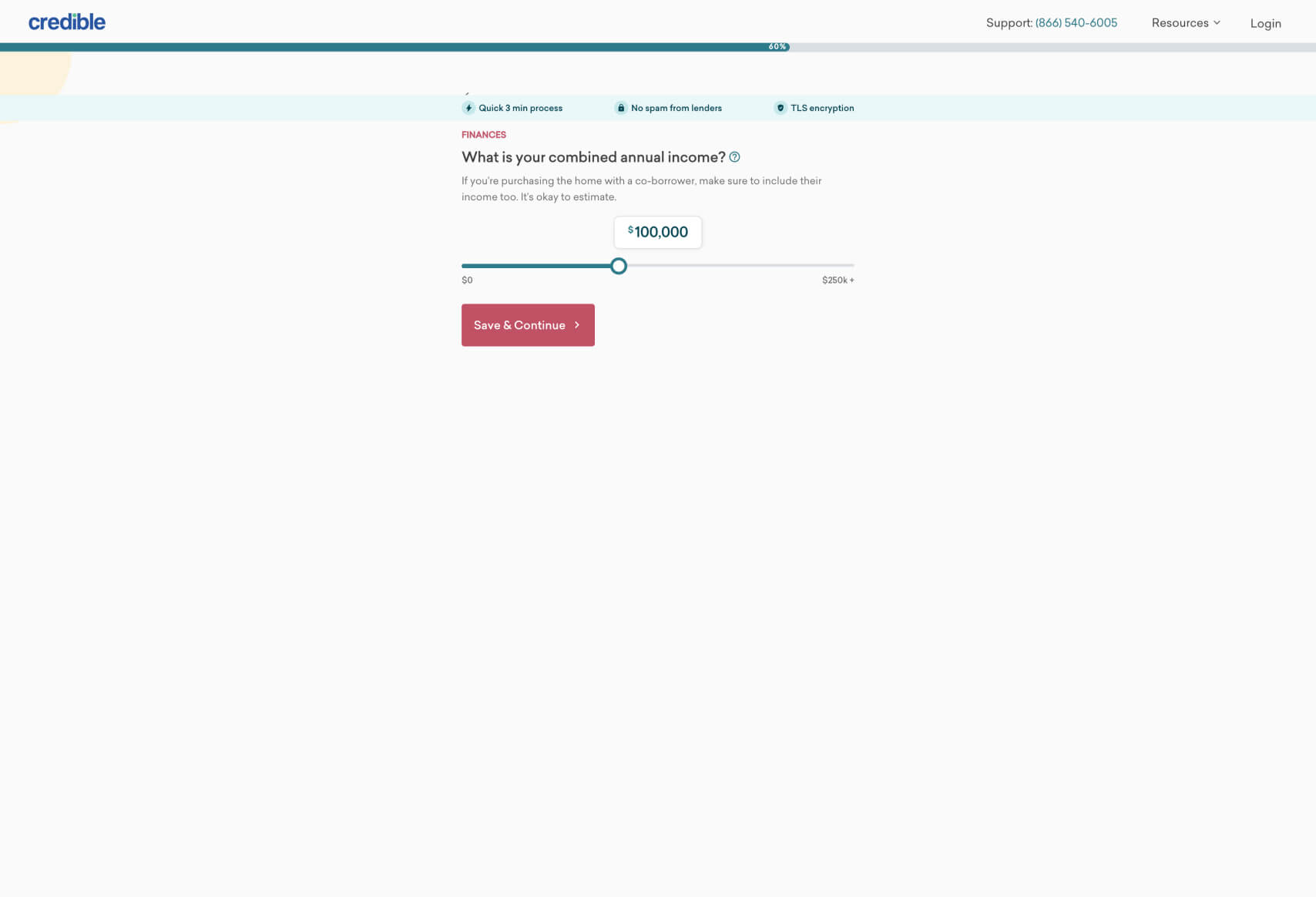Click the income slider handle
The height and width of the screenshot is (897, 1316).
pyautogui.click(x=619, y=266)
